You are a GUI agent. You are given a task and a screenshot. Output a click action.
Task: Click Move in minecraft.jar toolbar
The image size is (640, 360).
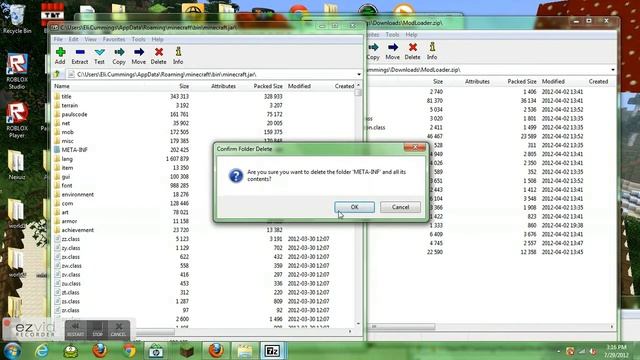coord(138,56)
